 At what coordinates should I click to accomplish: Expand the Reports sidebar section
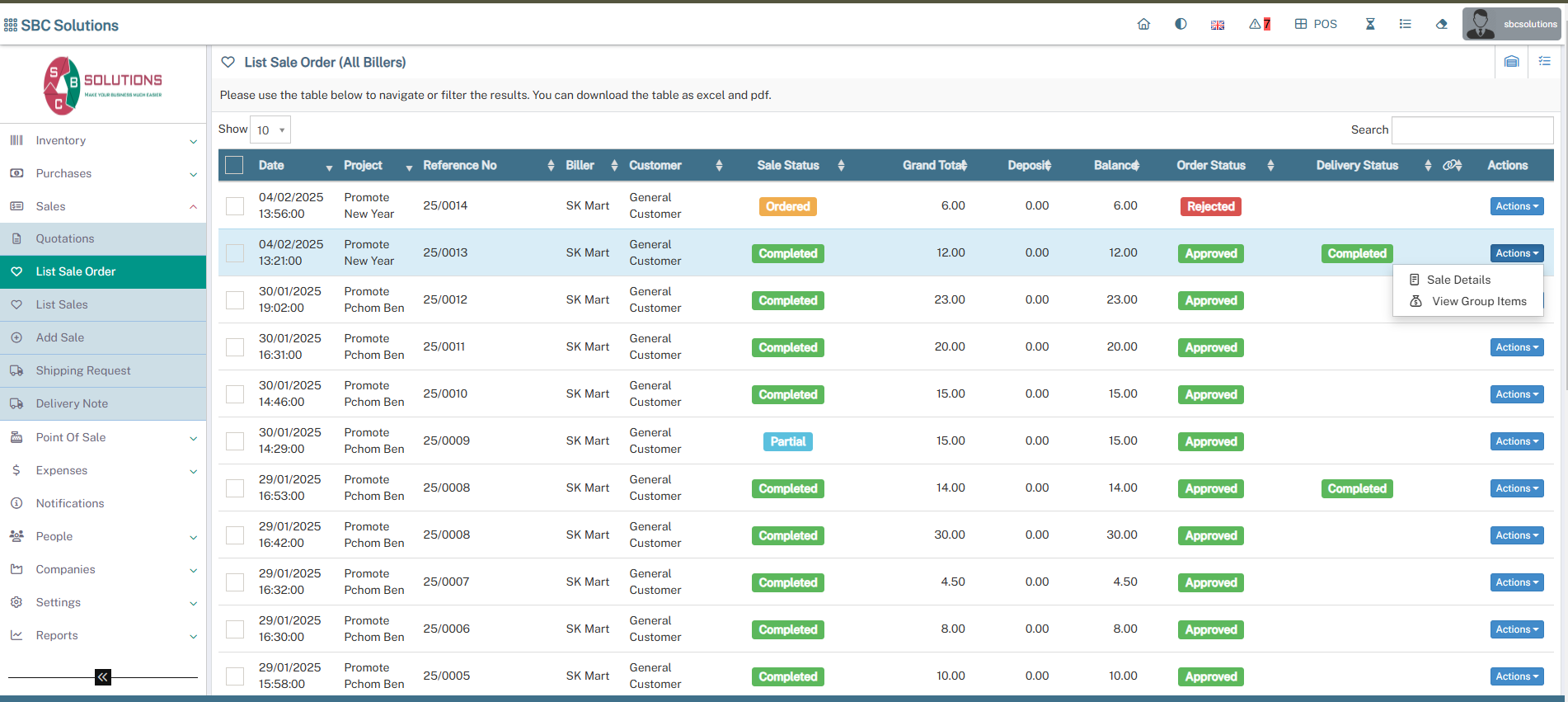(x=103, y=635)
